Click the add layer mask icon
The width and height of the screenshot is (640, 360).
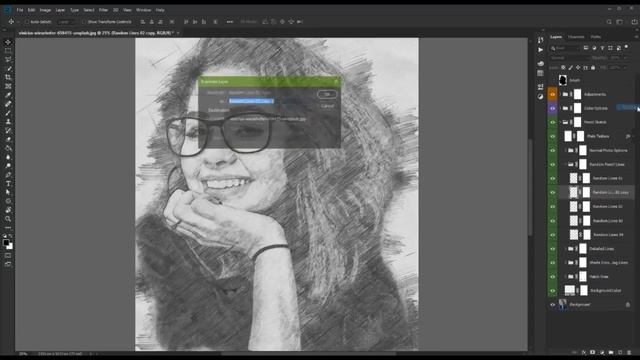pyautogui.click(x=593, y=352)
